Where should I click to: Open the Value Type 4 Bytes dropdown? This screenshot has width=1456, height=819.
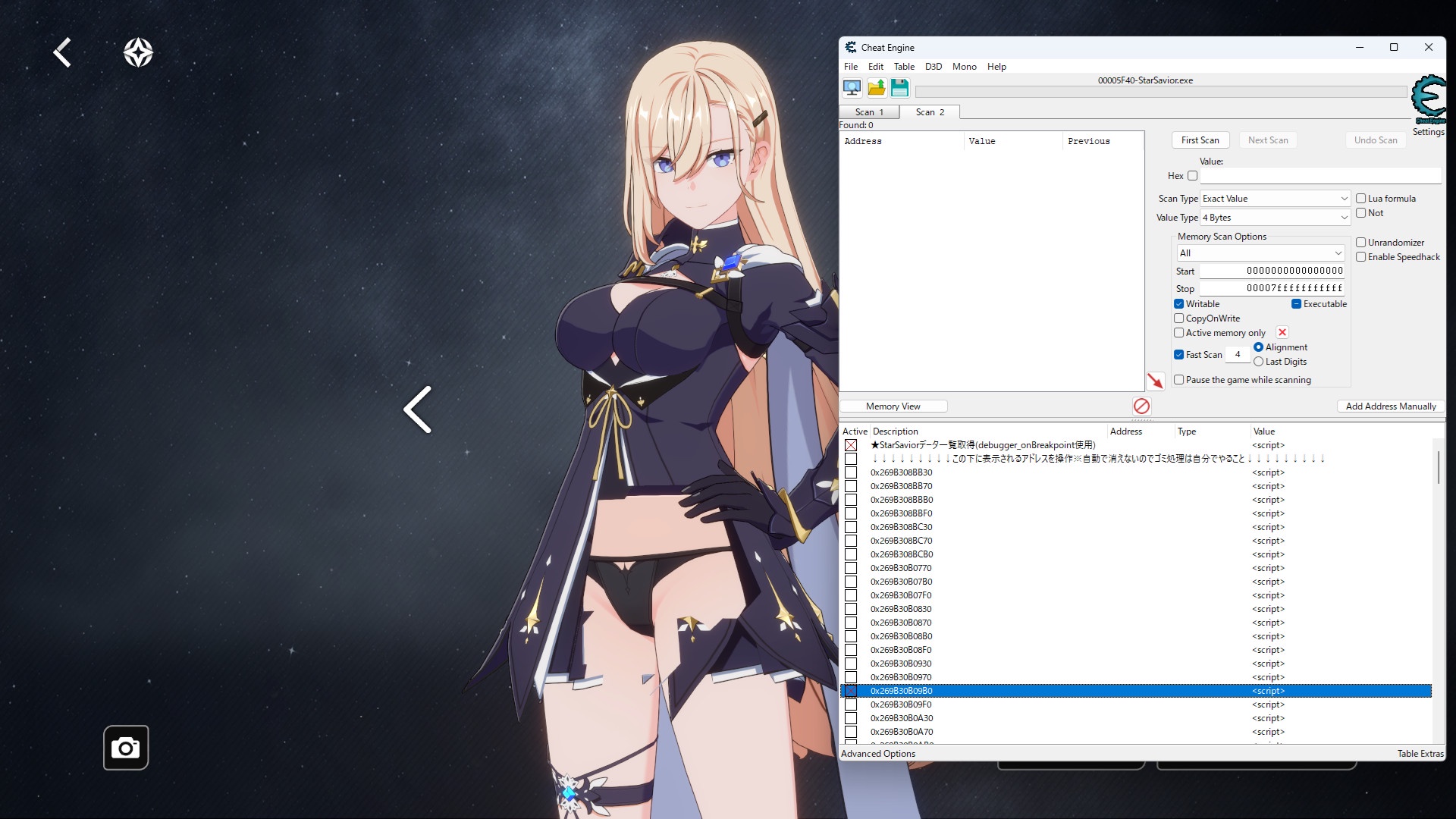1275,218
